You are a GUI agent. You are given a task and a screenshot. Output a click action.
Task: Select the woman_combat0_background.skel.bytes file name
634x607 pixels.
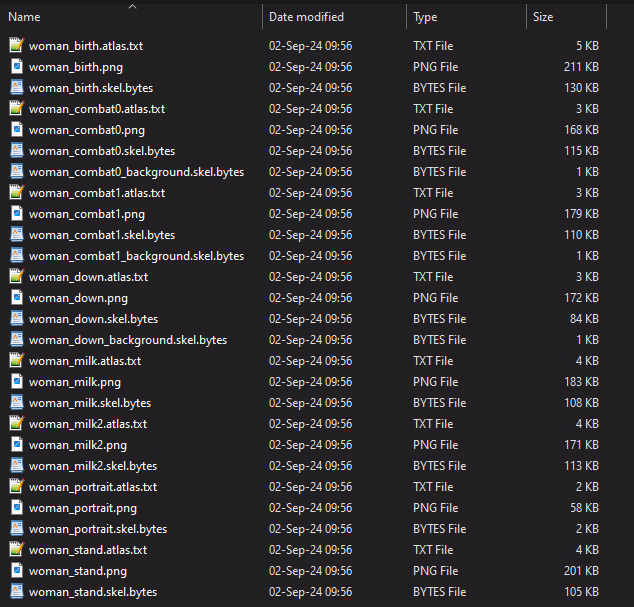coord(136,172)
